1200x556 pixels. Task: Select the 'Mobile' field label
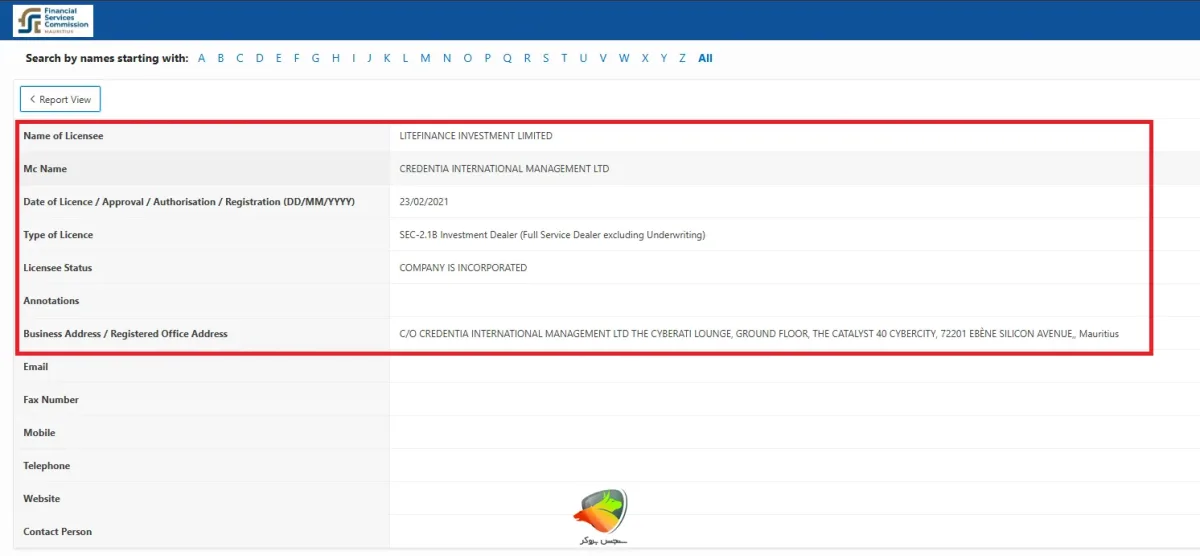(39, 433)
